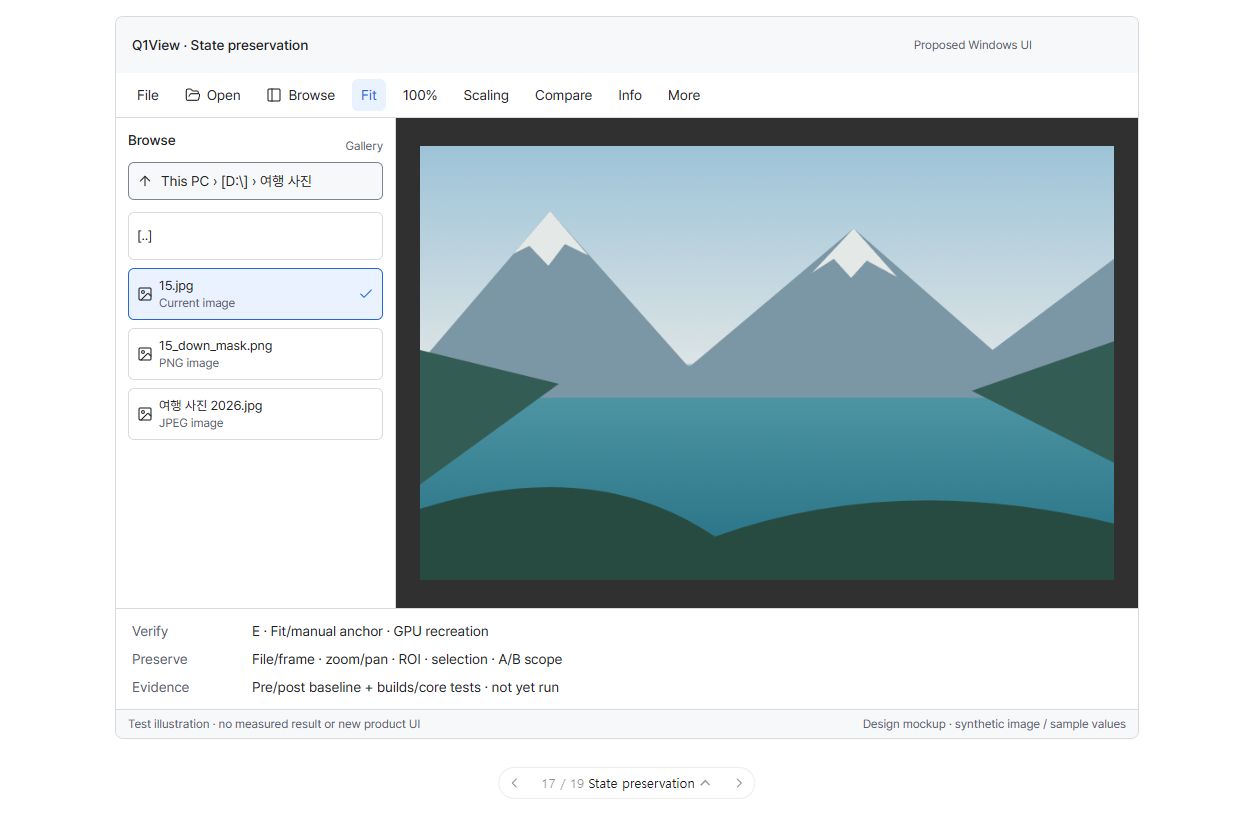
Task: Set zoom to 100%
Action: coord(420,95)
